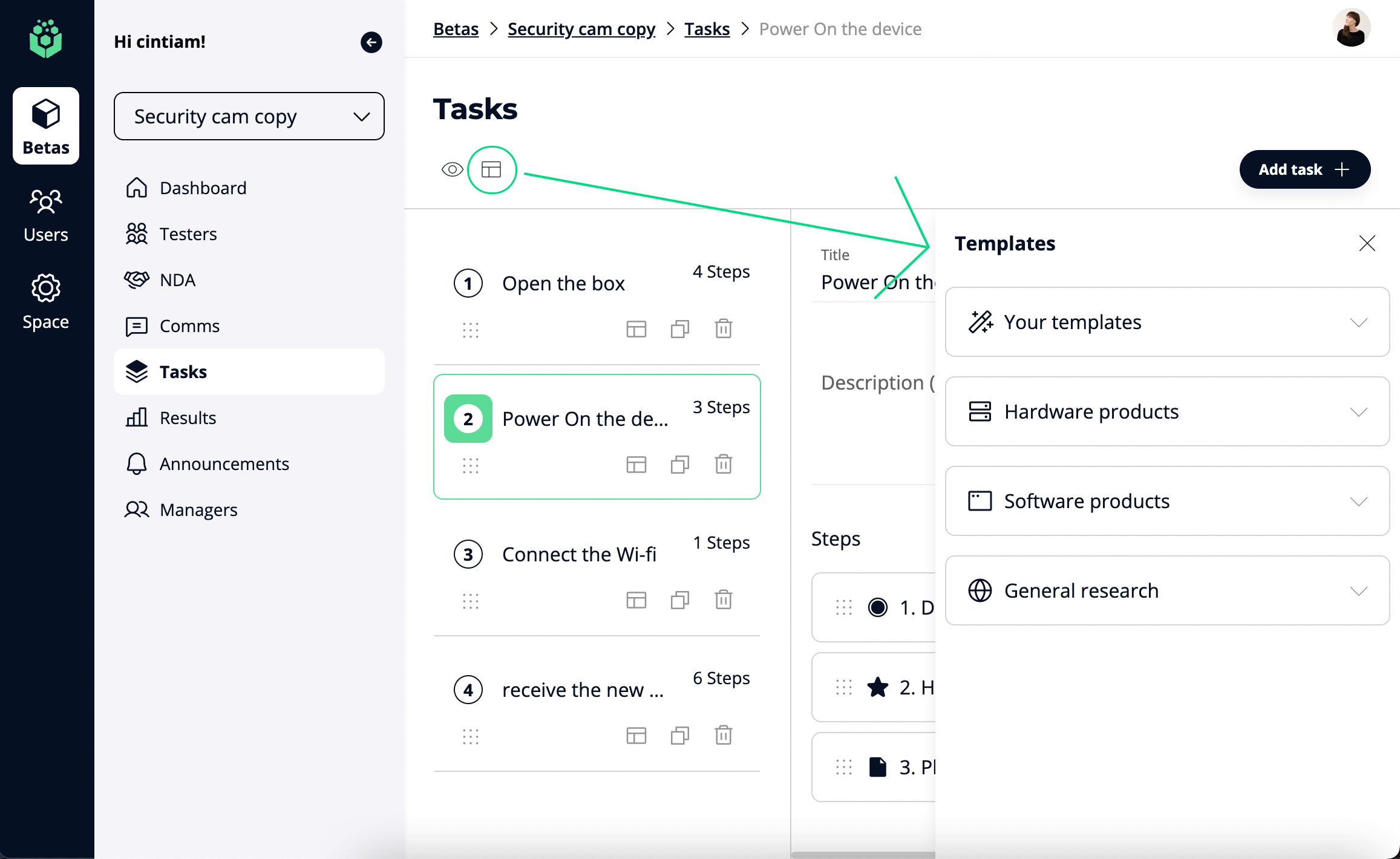
Task: Open the Betas breadcrumb link
Action: coord(456,28)
